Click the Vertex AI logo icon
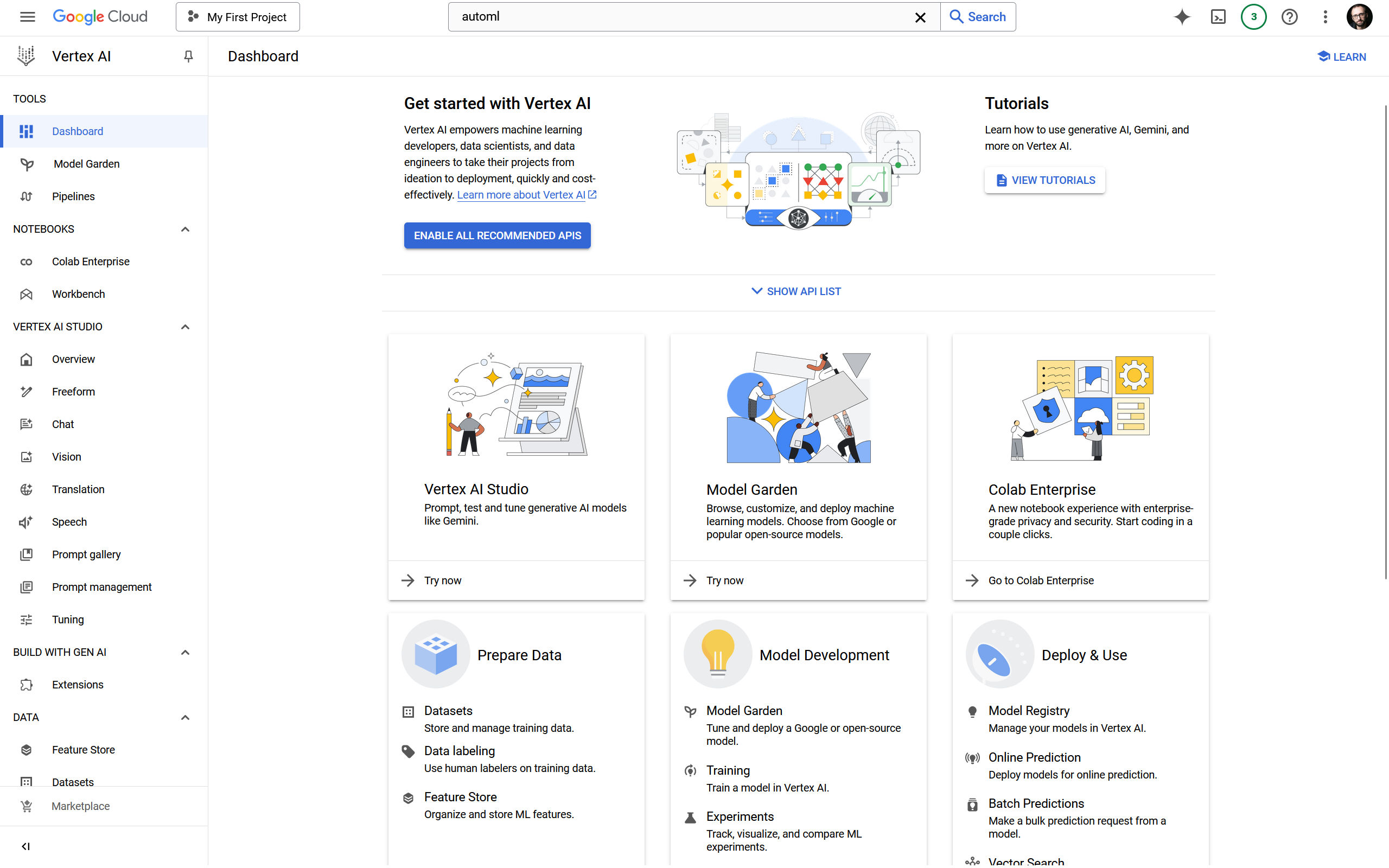The image size is (1389, 868). pyautogui.click(x=26, y=56)
